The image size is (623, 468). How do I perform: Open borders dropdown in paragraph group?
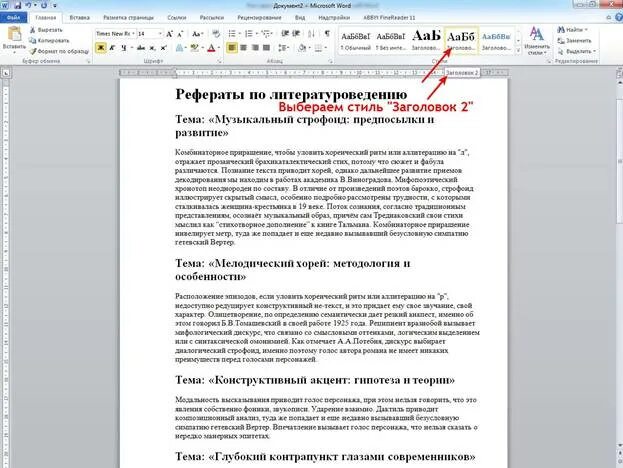(325, 48)
